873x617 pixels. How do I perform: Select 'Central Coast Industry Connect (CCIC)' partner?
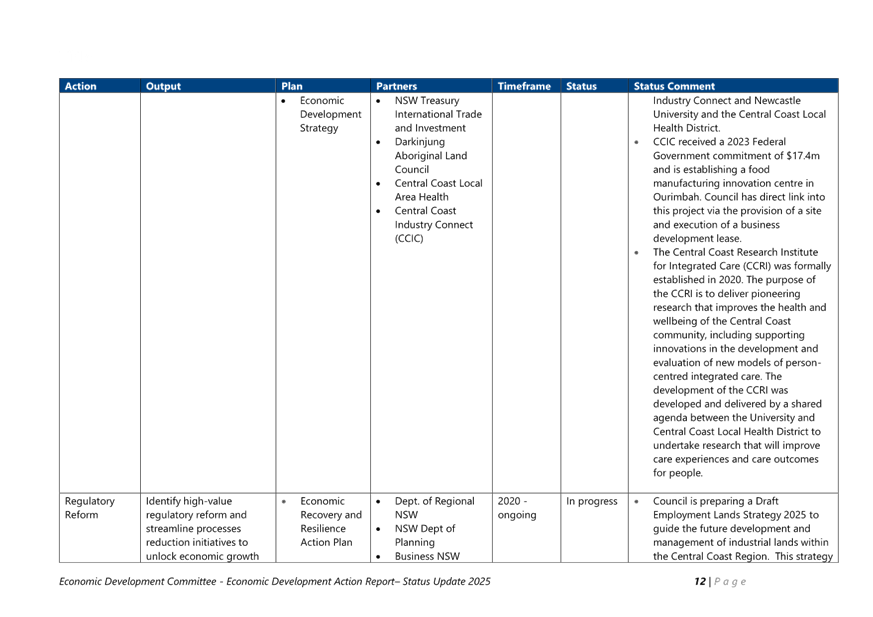(433, 224)
